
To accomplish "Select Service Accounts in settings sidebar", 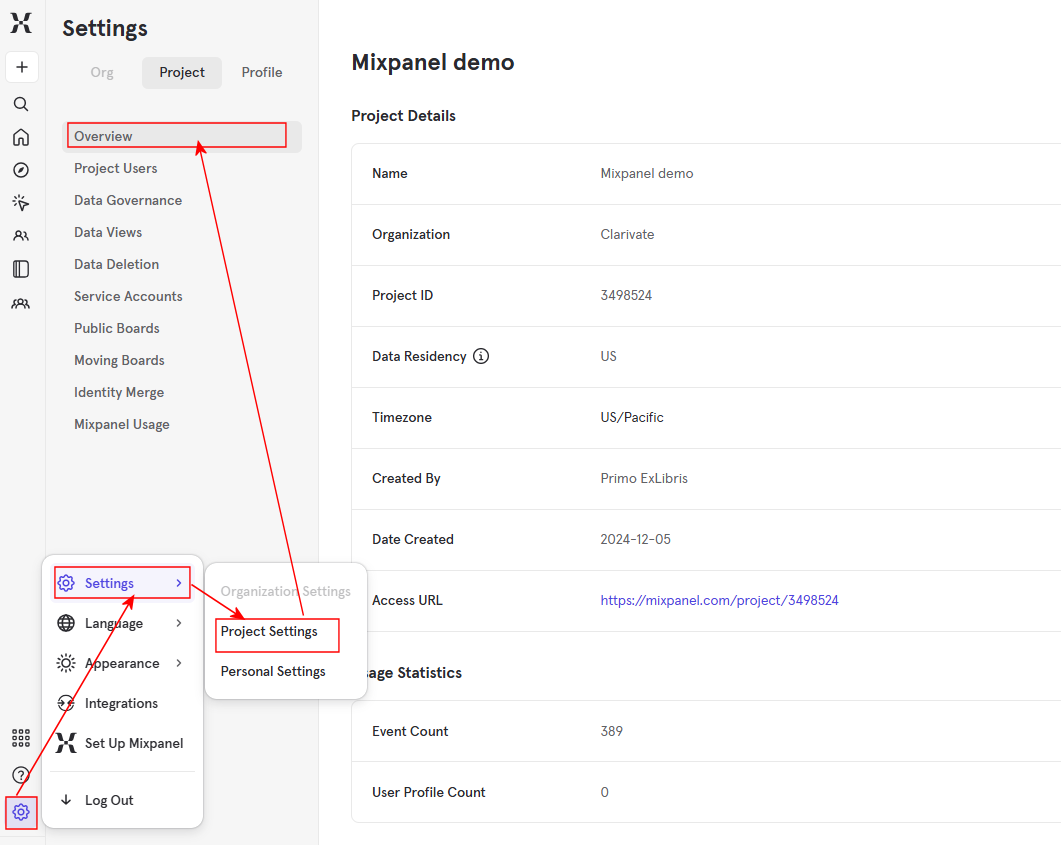I will (128, 296).
